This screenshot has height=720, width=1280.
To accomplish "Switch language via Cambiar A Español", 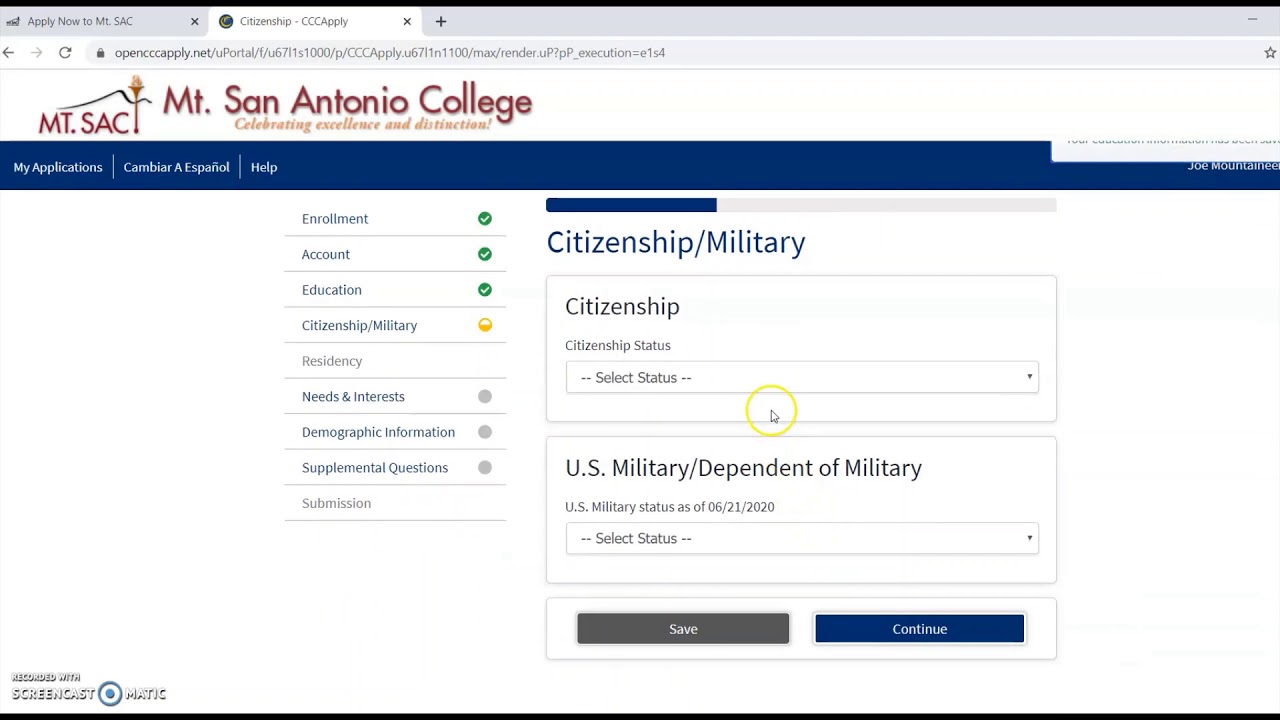I will tap(176, 167).
